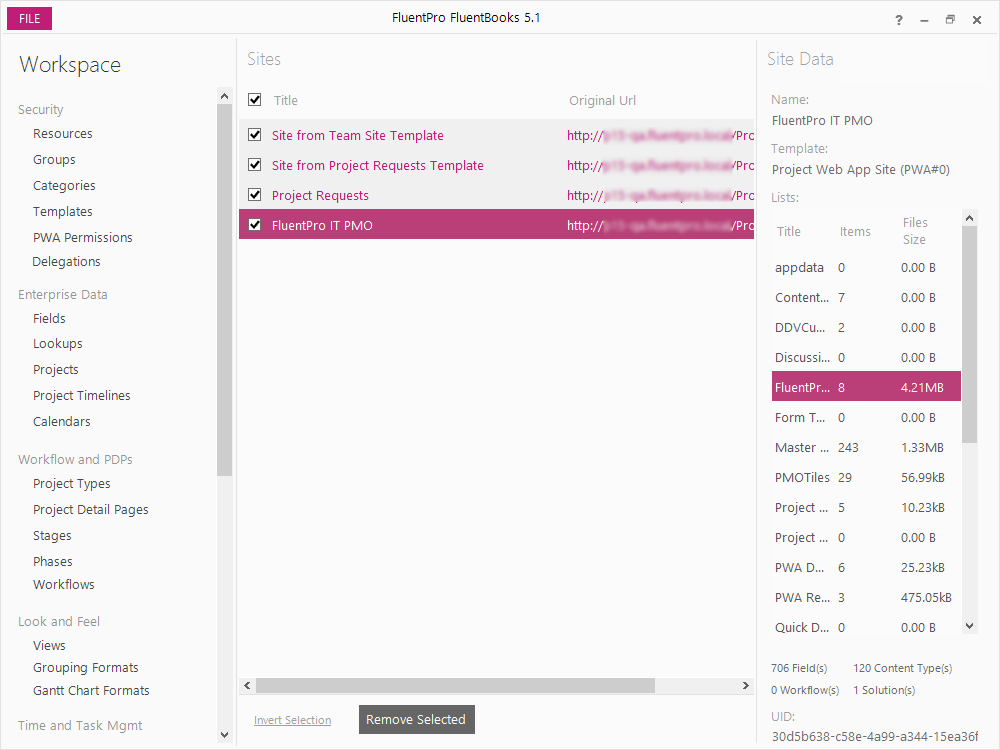1000x750 pixels.
Task: Open Fields under Enterprise Data
Action: 49,318
